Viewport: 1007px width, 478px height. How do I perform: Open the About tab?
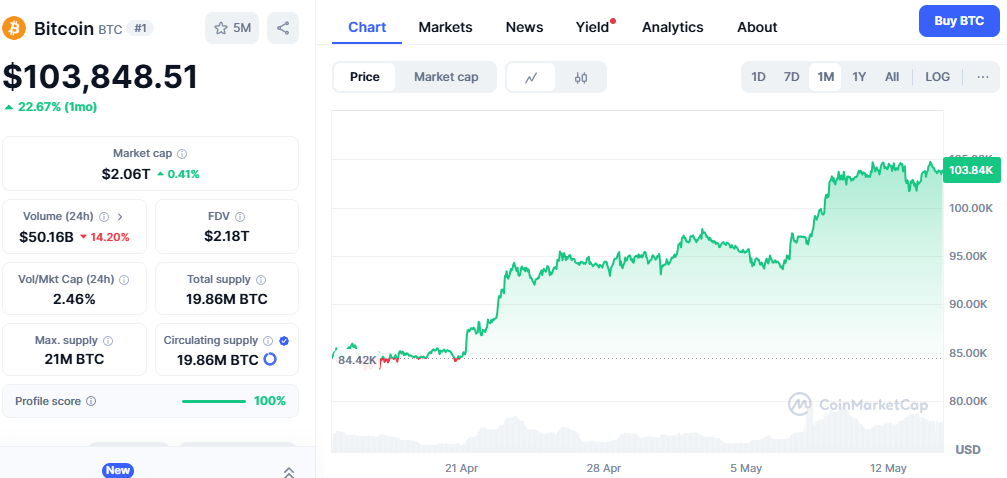(x=757, y=27)
